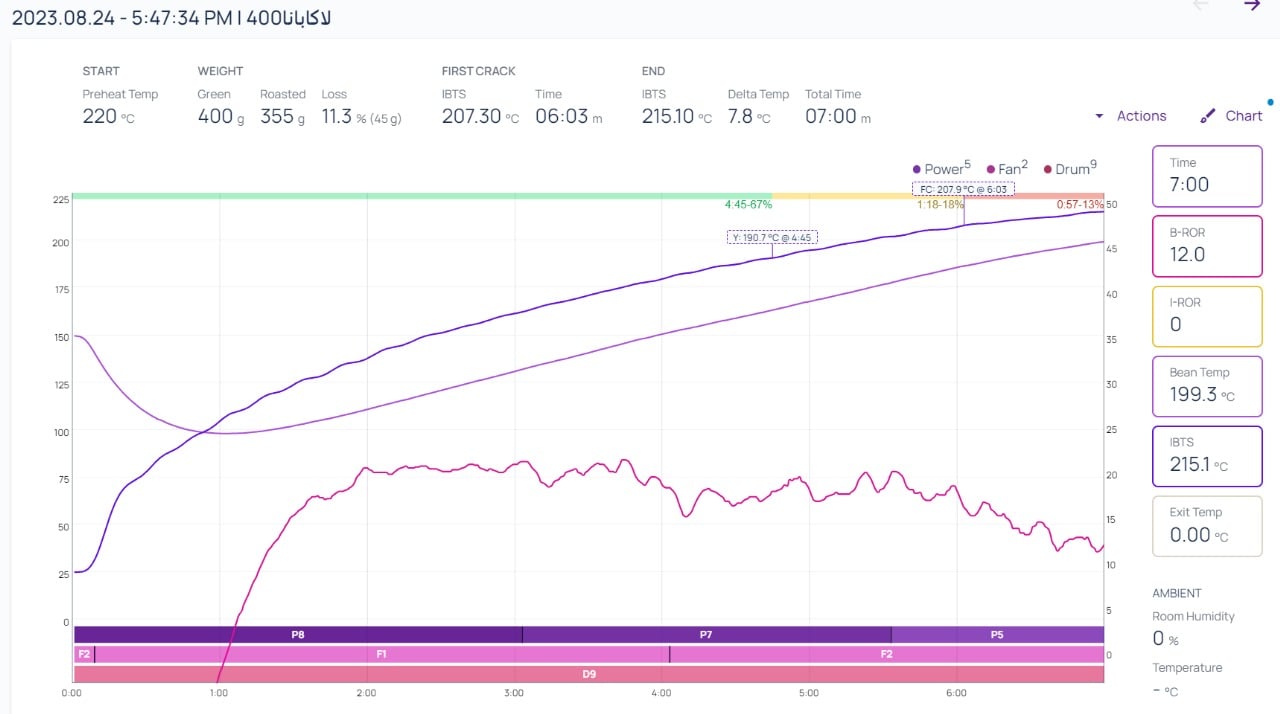Go to previous roast with left arrow
Viewport: 1280px width, 714px height.
1201,5
